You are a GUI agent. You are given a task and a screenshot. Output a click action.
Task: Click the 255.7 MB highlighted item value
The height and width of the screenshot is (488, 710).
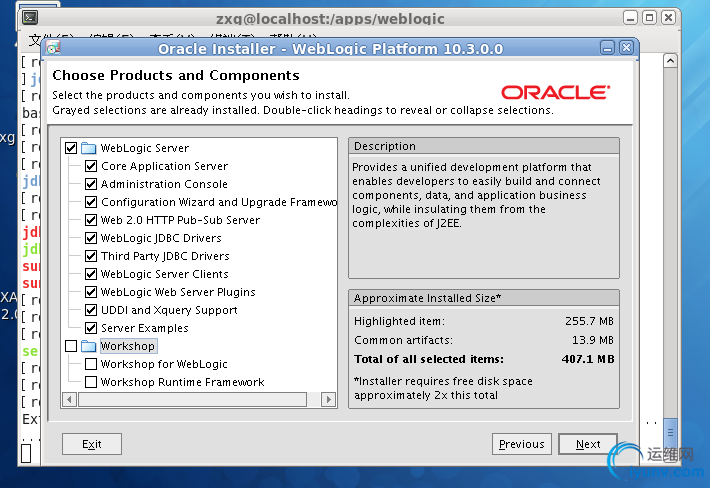pos(589,321)
